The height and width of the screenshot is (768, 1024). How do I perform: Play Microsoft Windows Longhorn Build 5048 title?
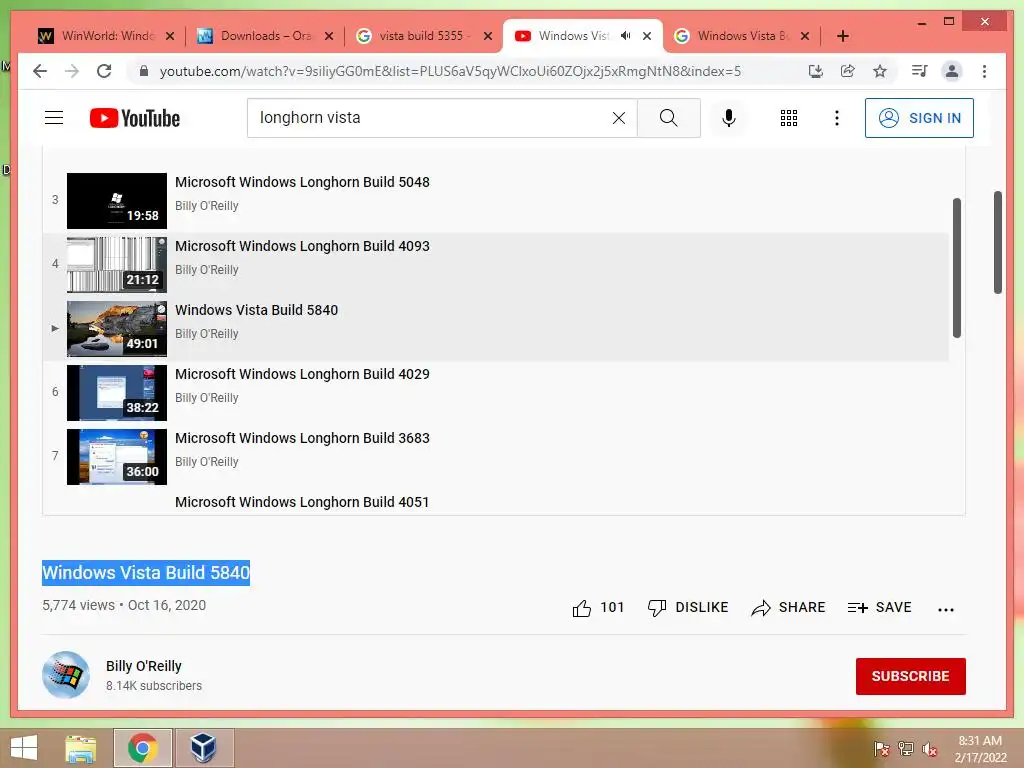pyautogui.click(x=302, y=182)
